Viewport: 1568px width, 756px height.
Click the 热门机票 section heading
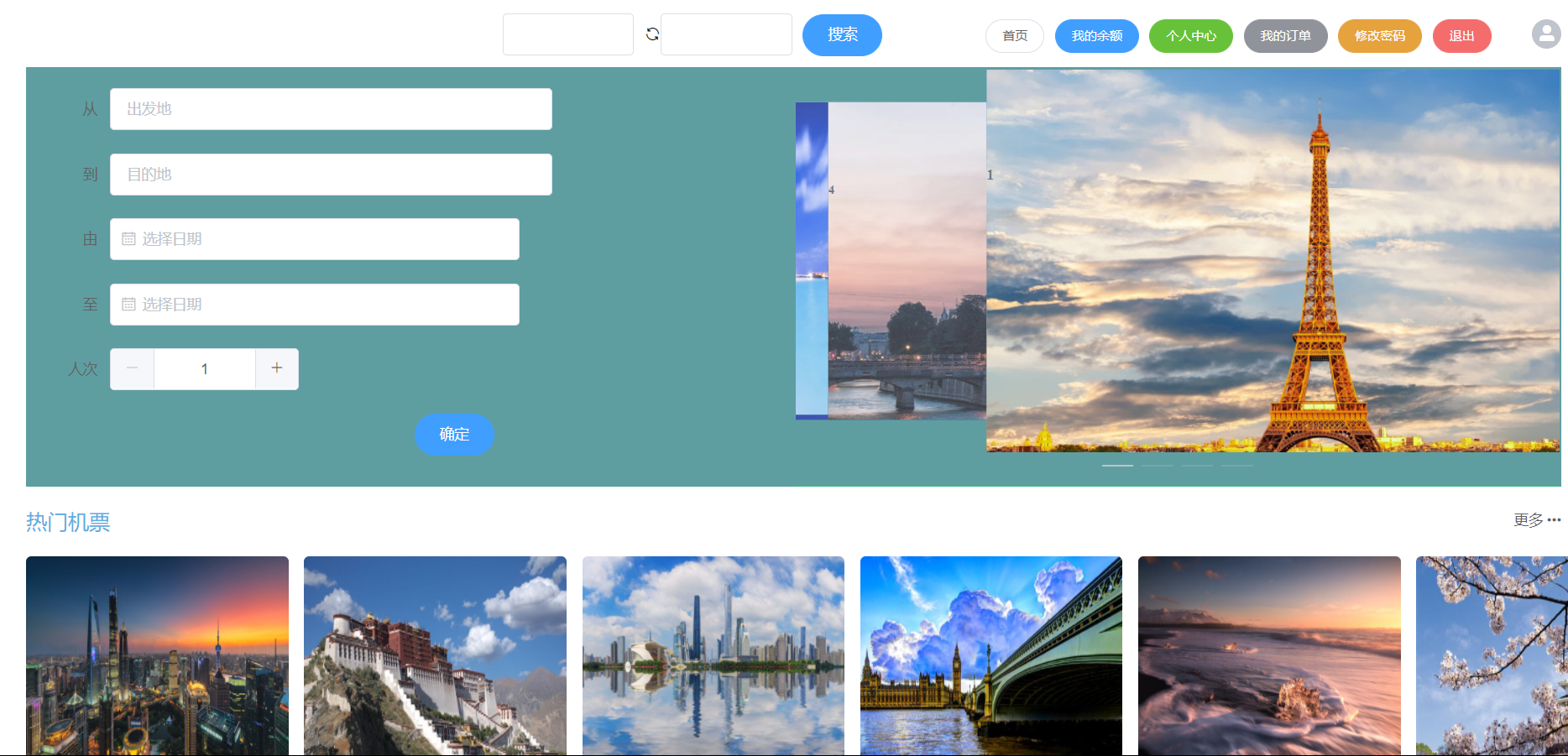68,522
